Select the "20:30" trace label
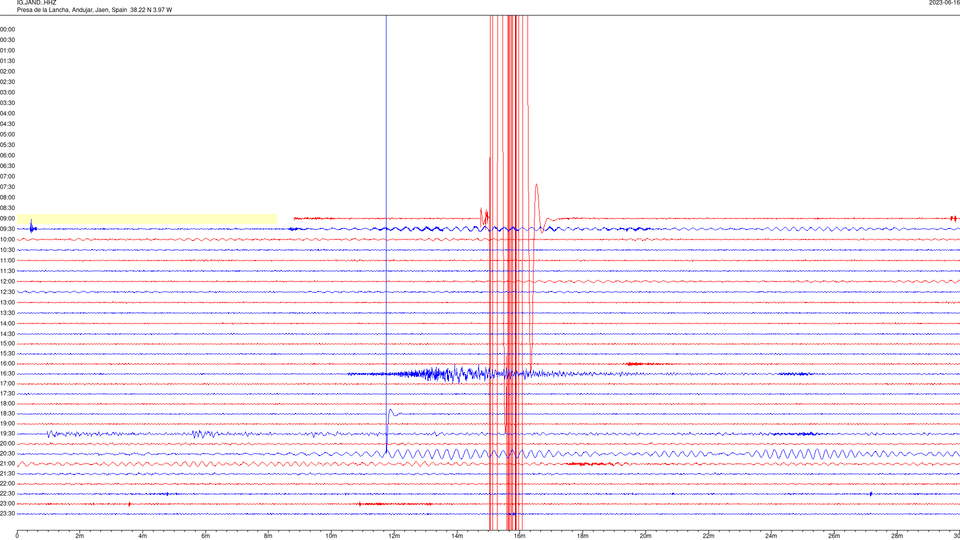 (7, 454)
